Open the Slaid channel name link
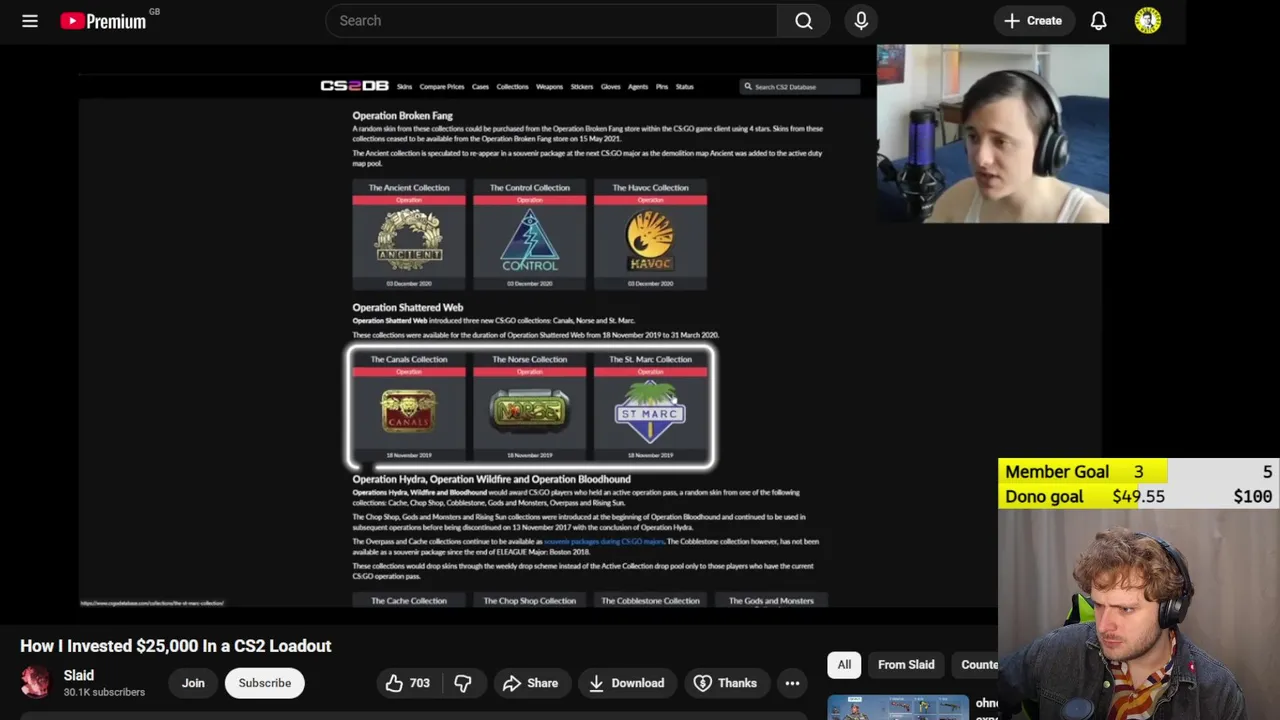The height and width of the screenshot is (720, 1280). point(79,676)
